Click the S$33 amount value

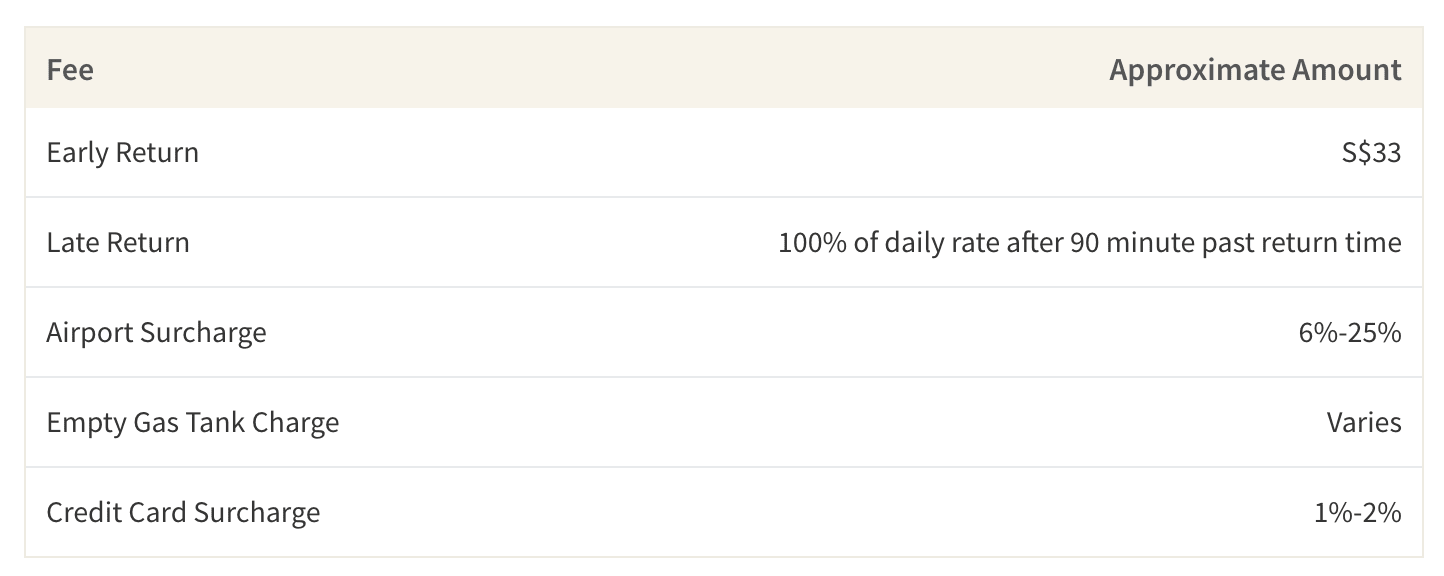(x=1373, y=153)
